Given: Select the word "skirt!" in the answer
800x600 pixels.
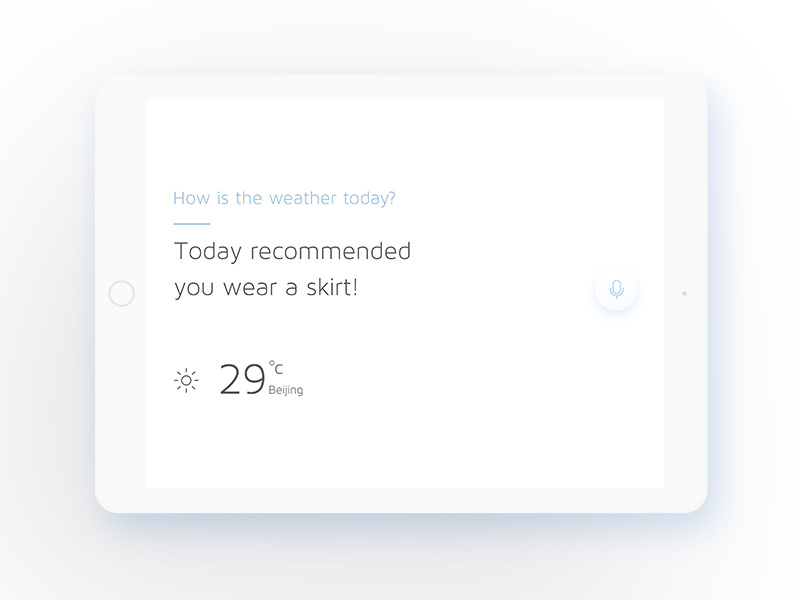Looking at the screenshot, I should tap(334, 289).
